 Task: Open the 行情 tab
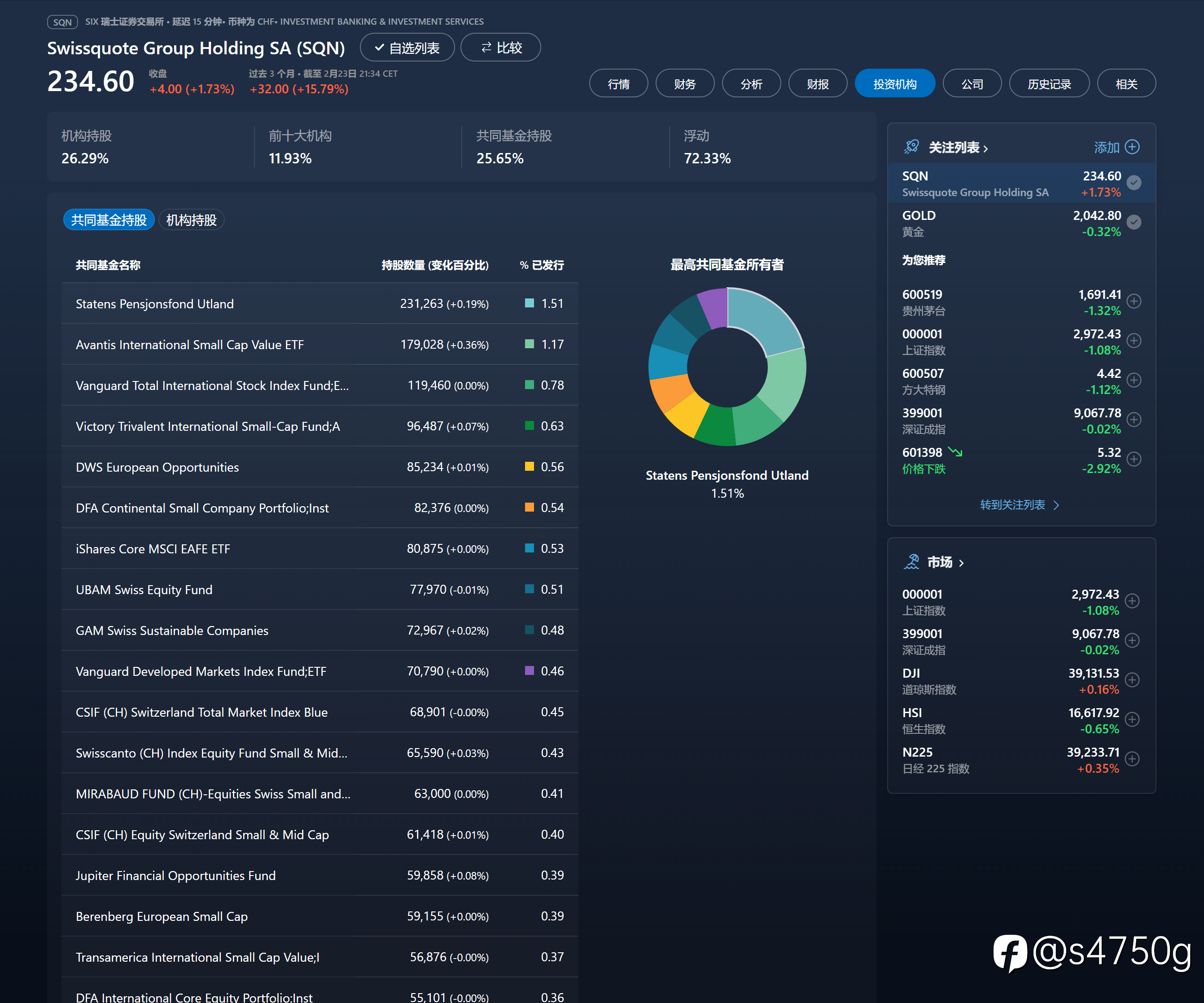click(619, 84)
